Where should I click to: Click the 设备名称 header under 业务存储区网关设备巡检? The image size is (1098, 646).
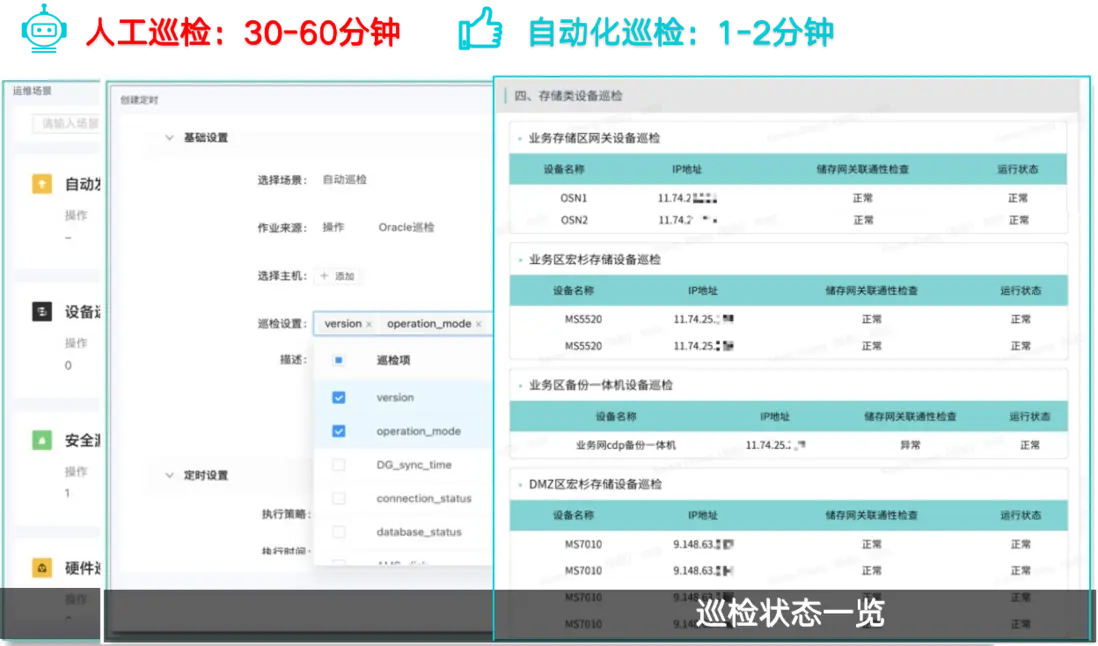click(x=564, y=169)
